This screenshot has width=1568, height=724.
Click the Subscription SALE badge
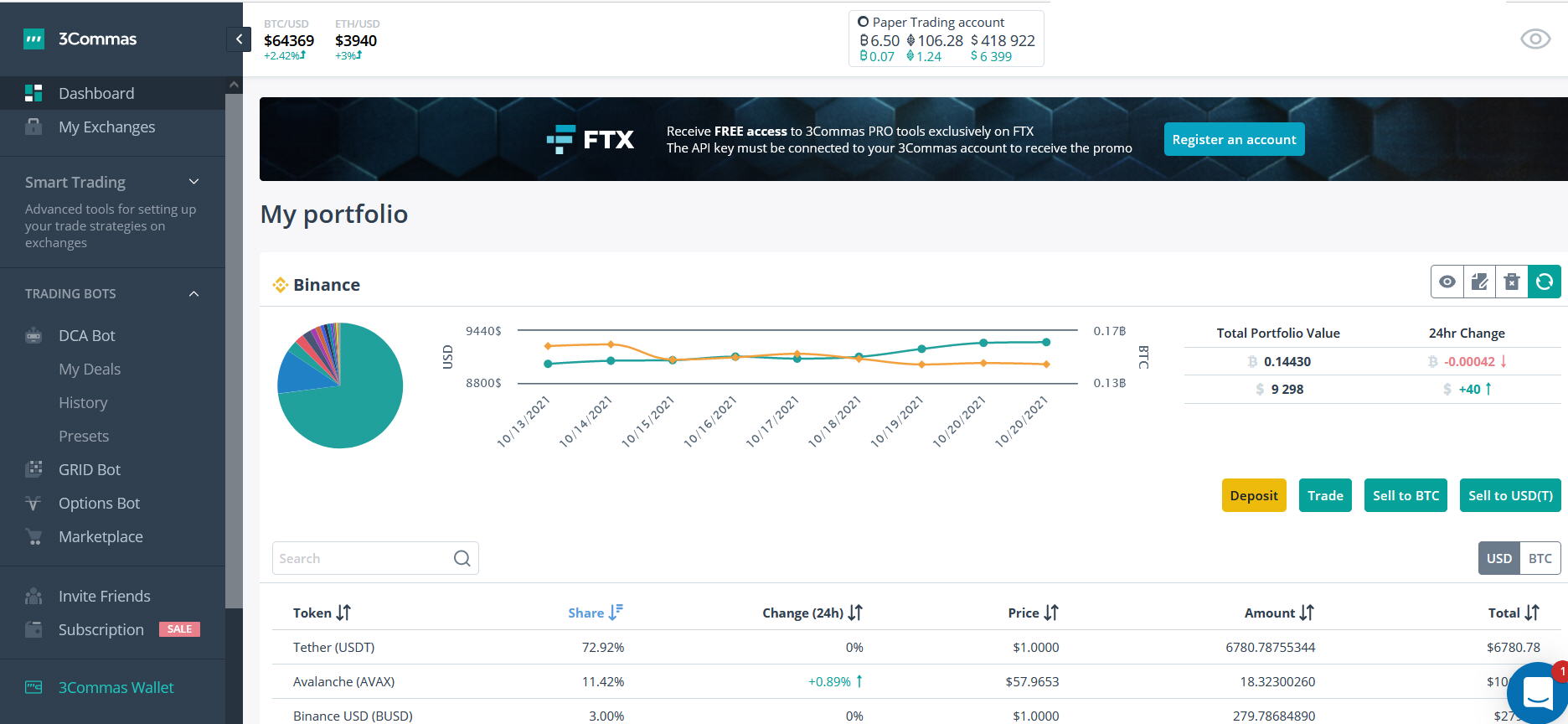[179, 629]
